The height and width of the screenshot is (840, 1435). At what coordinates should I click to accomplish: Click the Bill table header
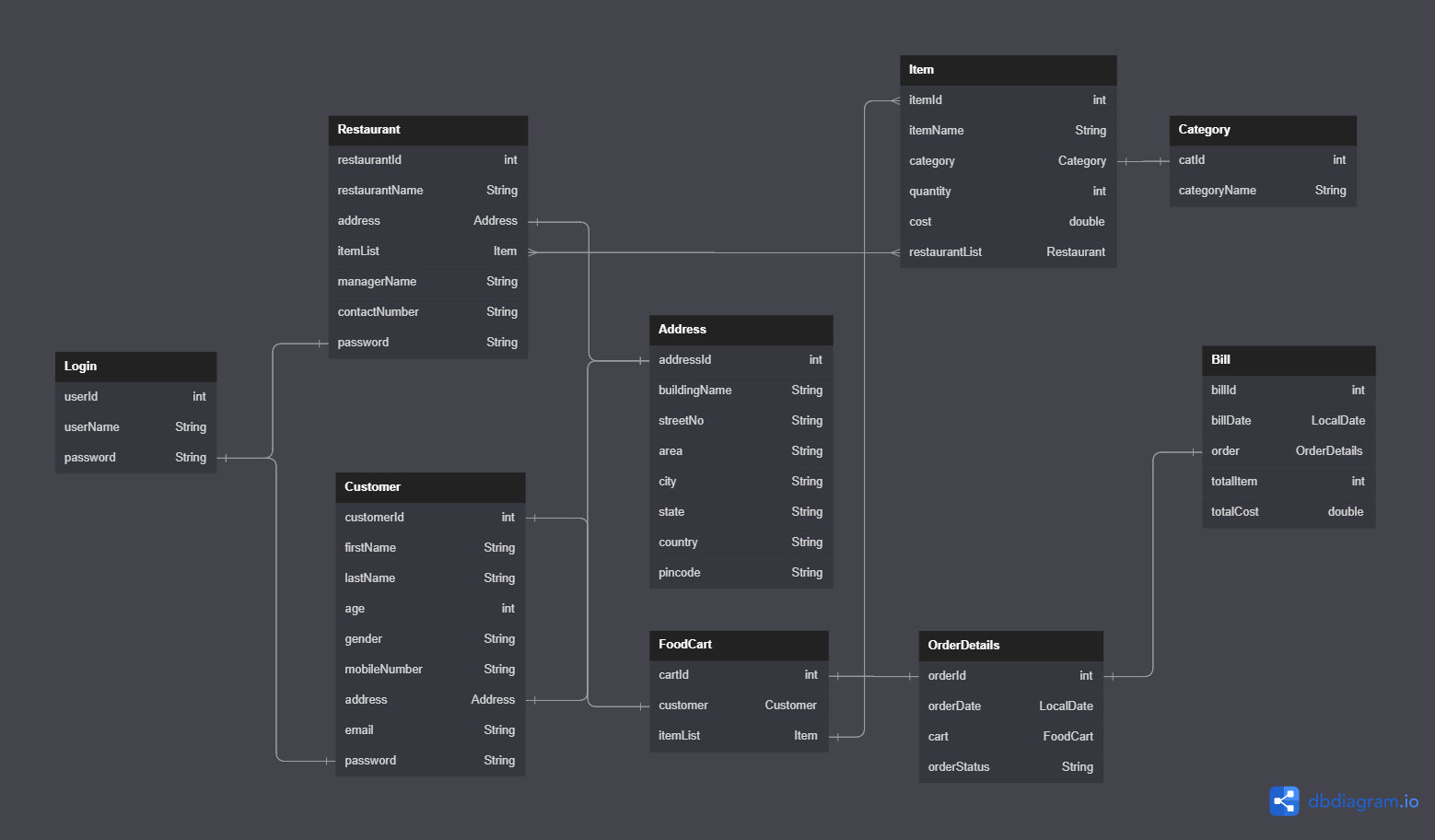[x=1288, y=360]
